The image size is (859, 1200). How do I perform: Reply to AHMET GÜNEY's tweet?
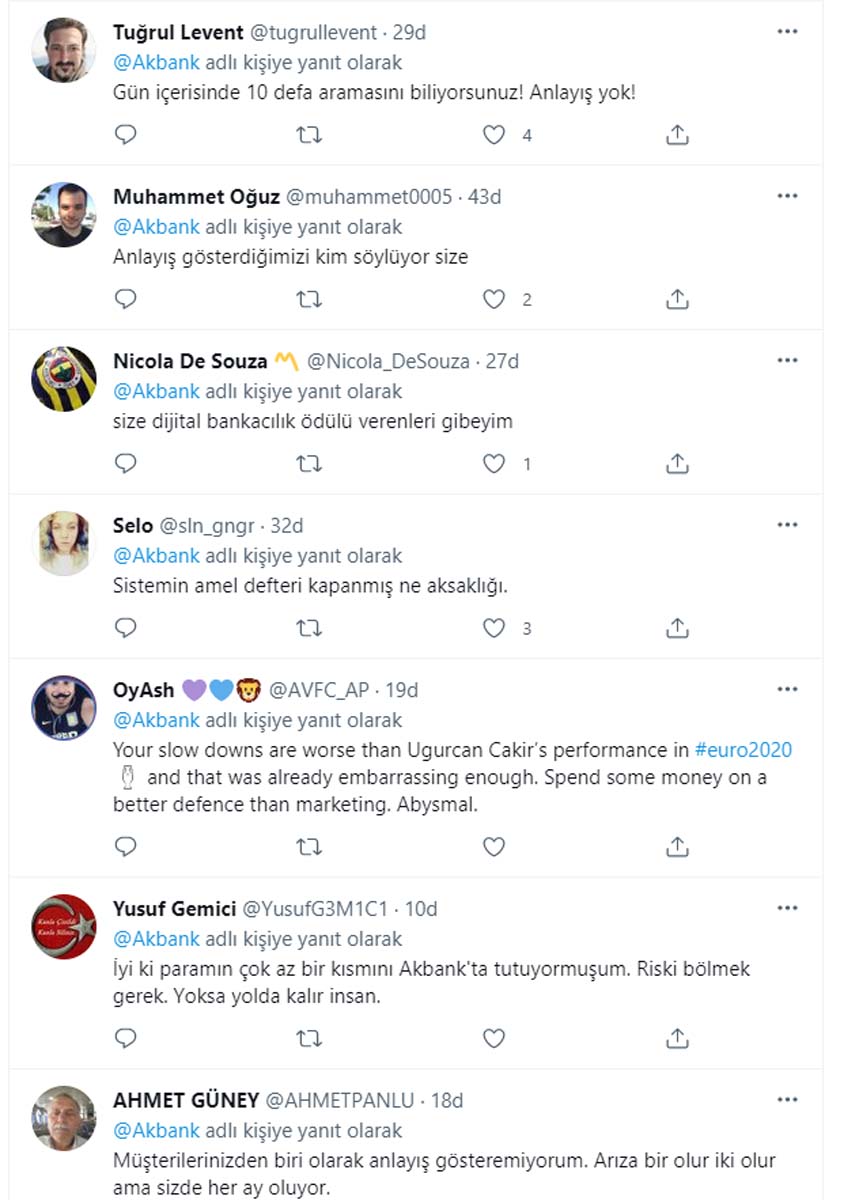(126, 1195)
